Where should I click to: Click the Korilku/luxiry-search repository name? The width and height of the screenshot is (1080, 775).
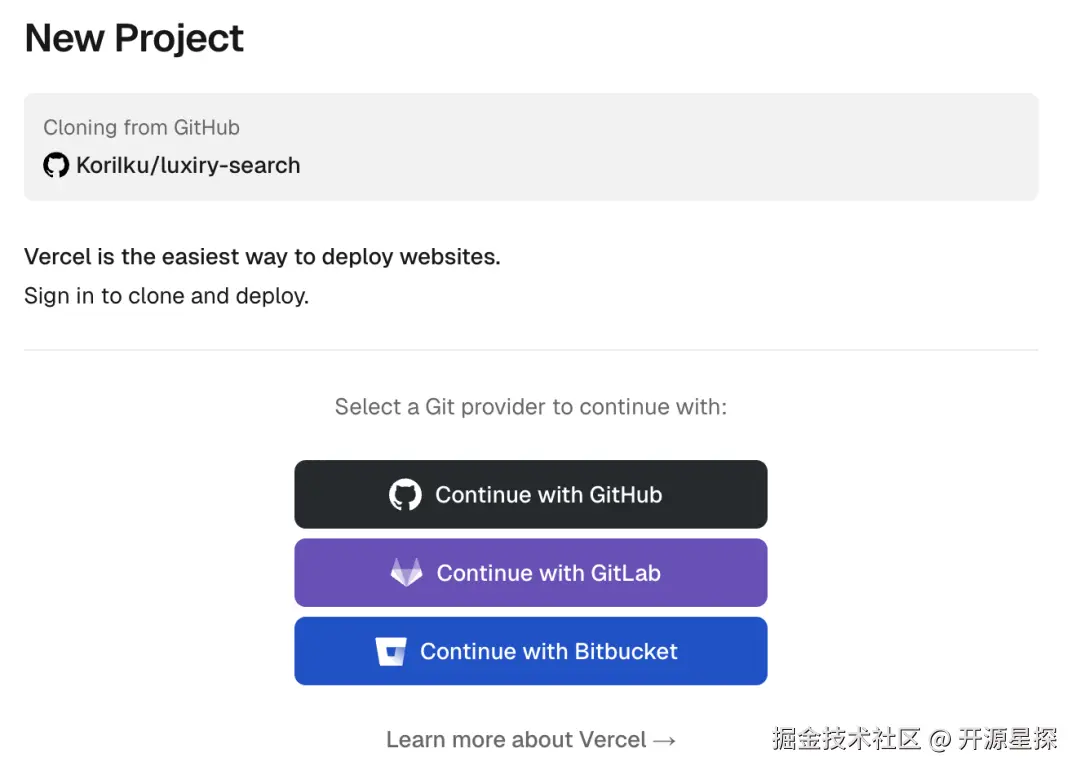coord(188,165)
